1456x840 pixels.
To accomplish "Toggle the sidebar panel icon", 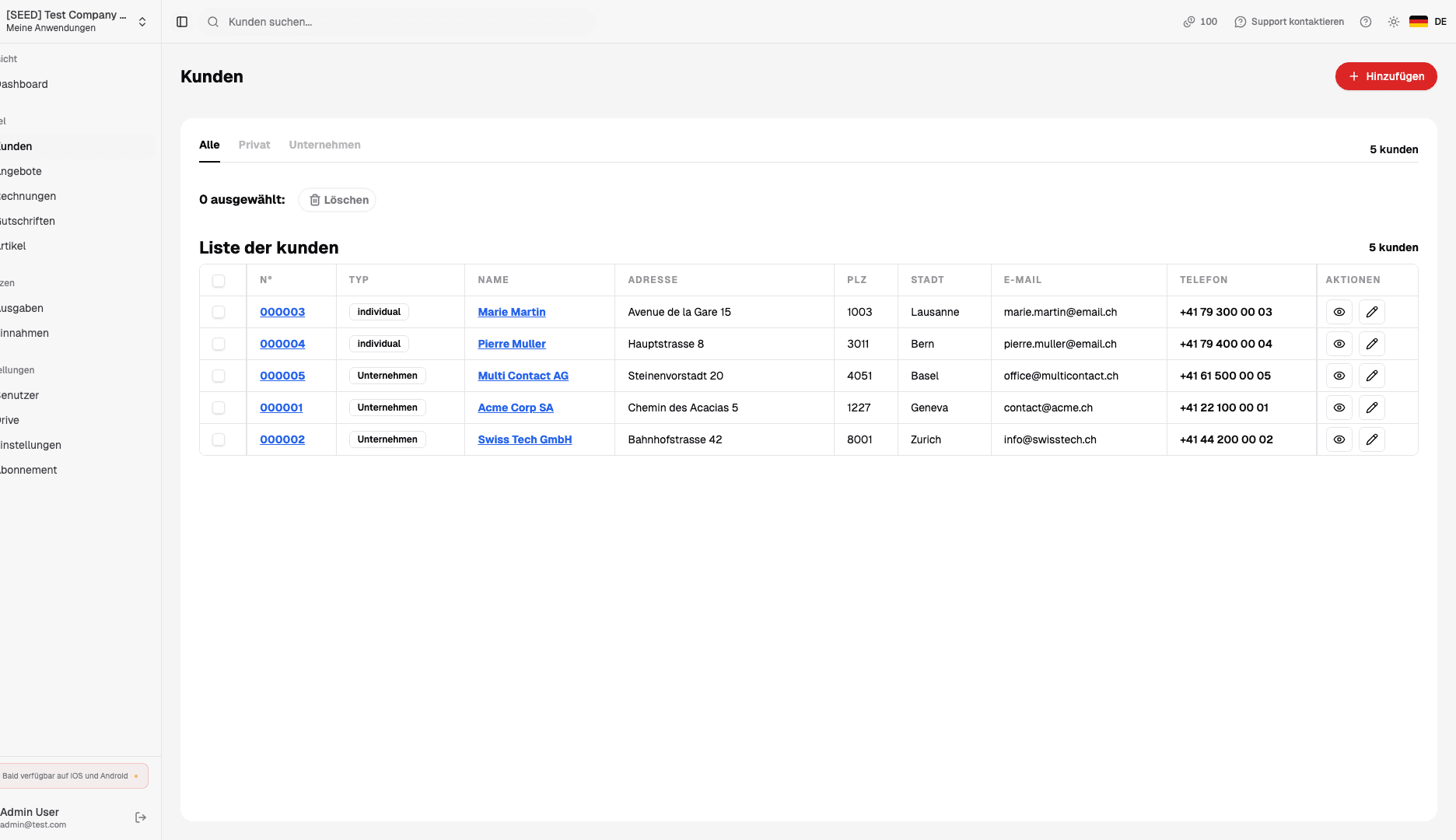I will pos(182,22).
